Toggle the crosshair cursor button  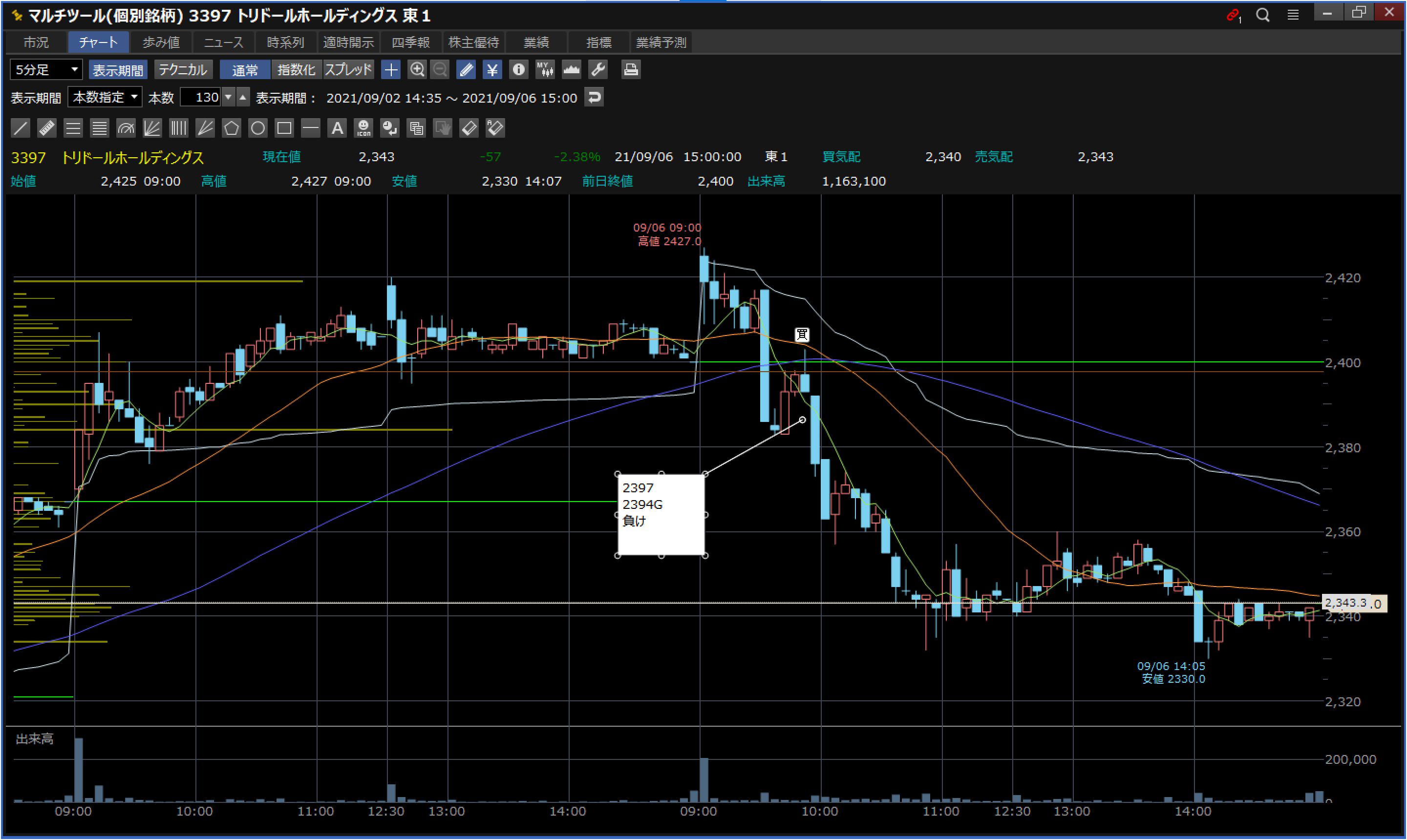(391, 70)
